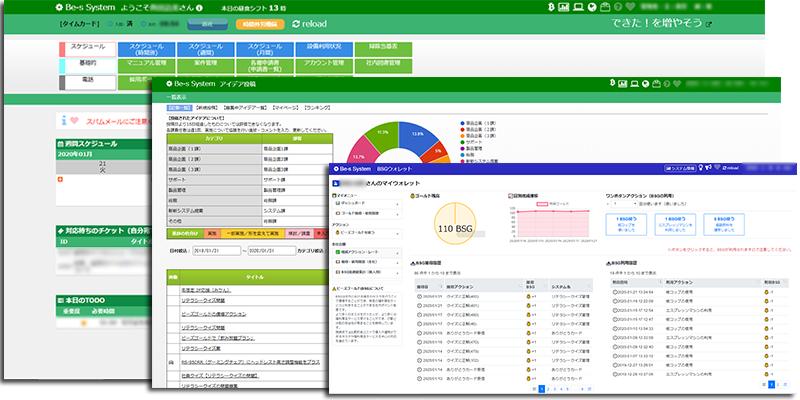Click the heart icon beside the spam mail notice
This screenshot has width=800, height=400.
click(74, 120)
